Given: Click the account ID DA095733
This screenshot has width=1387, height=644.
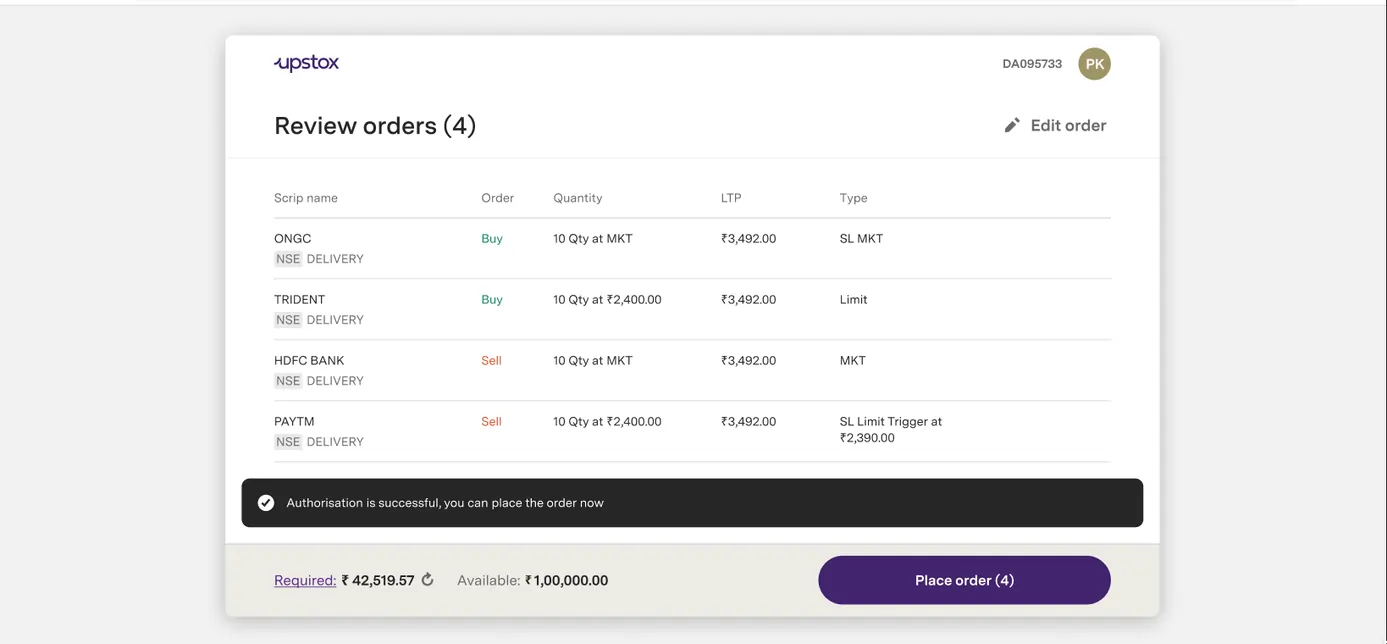Looking at the screenshot, I should click(x=1032, y=64).
